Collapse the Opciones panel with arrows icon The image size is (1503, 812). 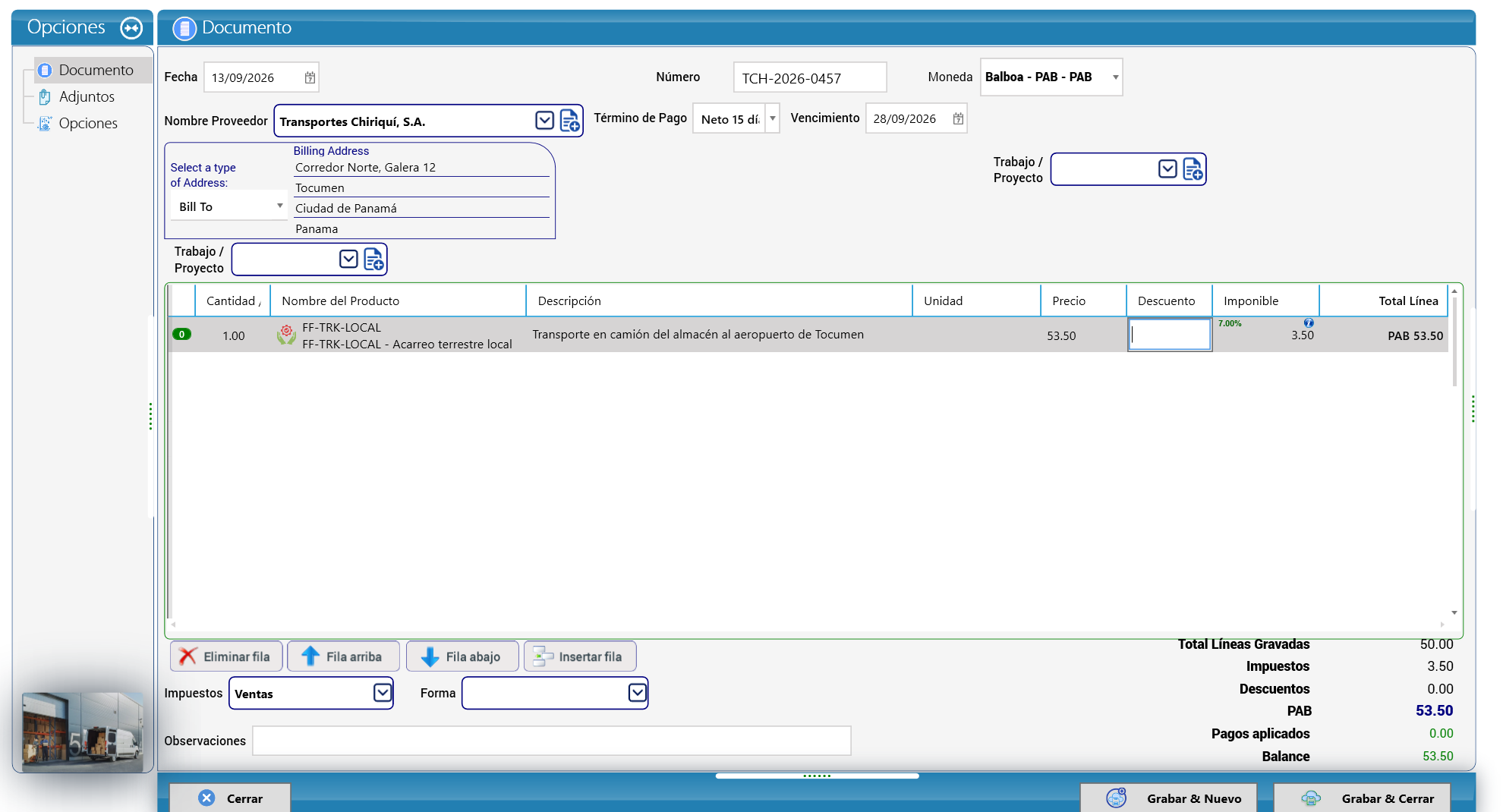(x=131, y=28)
